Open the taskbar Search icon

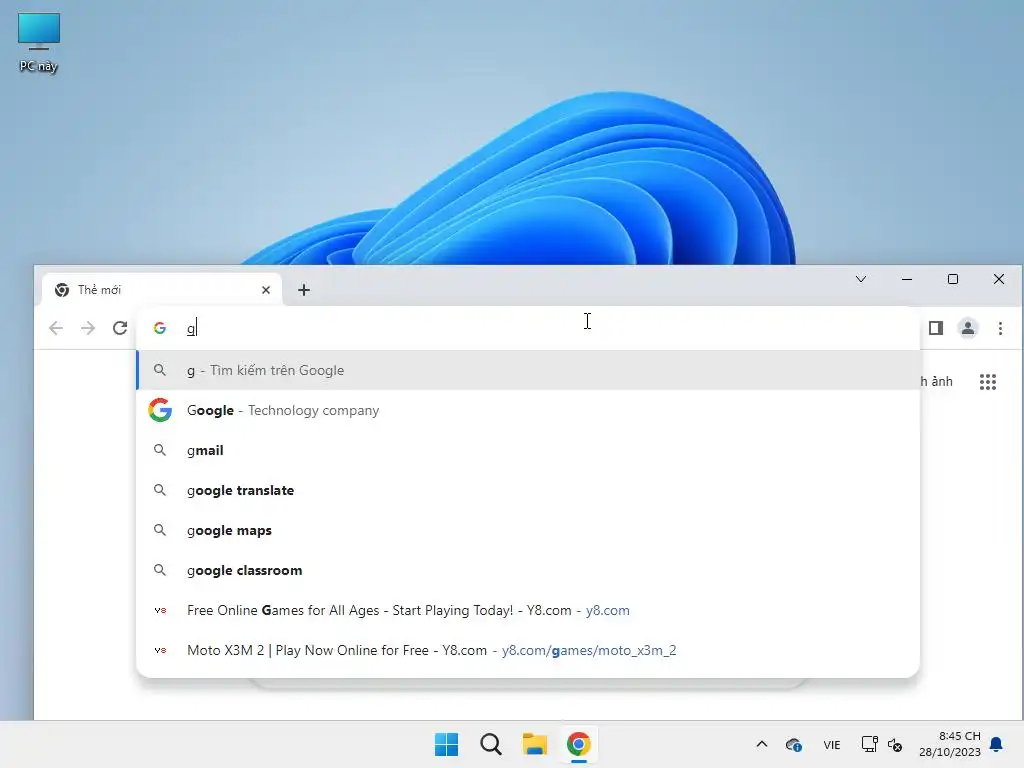point(490,744)
